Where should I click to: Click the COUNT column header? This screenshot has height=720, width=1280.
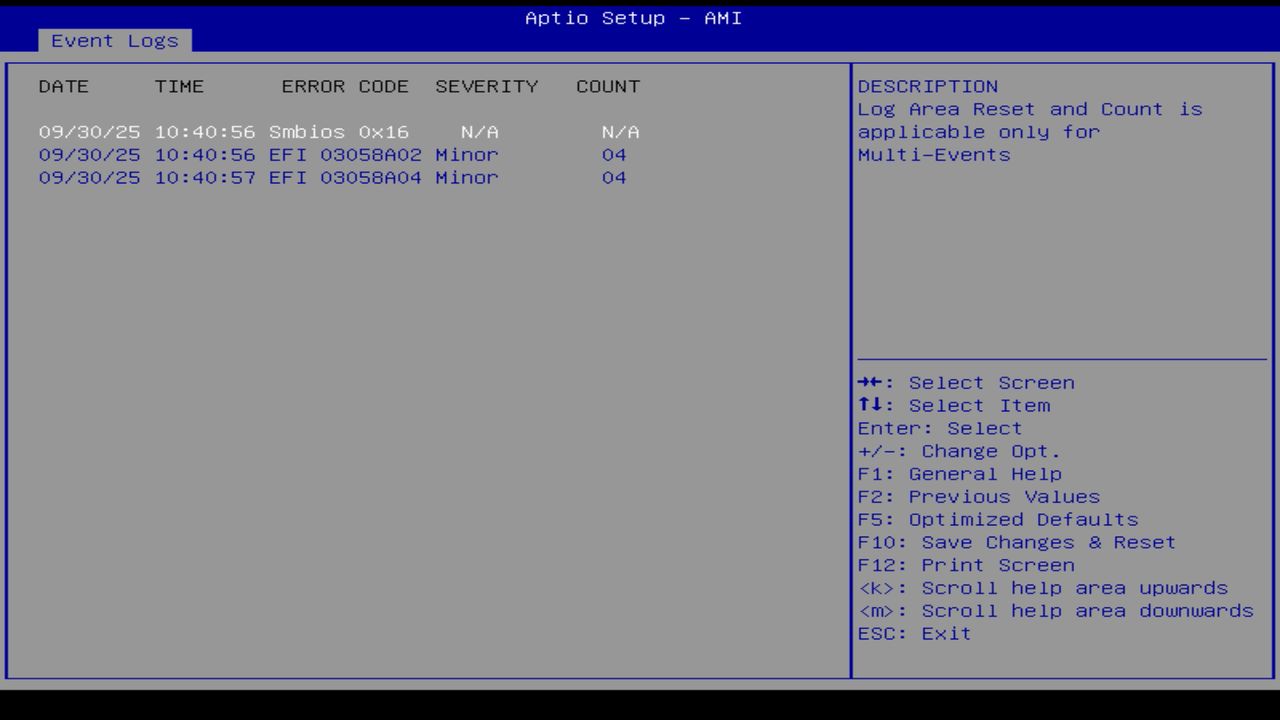point(607,86)
